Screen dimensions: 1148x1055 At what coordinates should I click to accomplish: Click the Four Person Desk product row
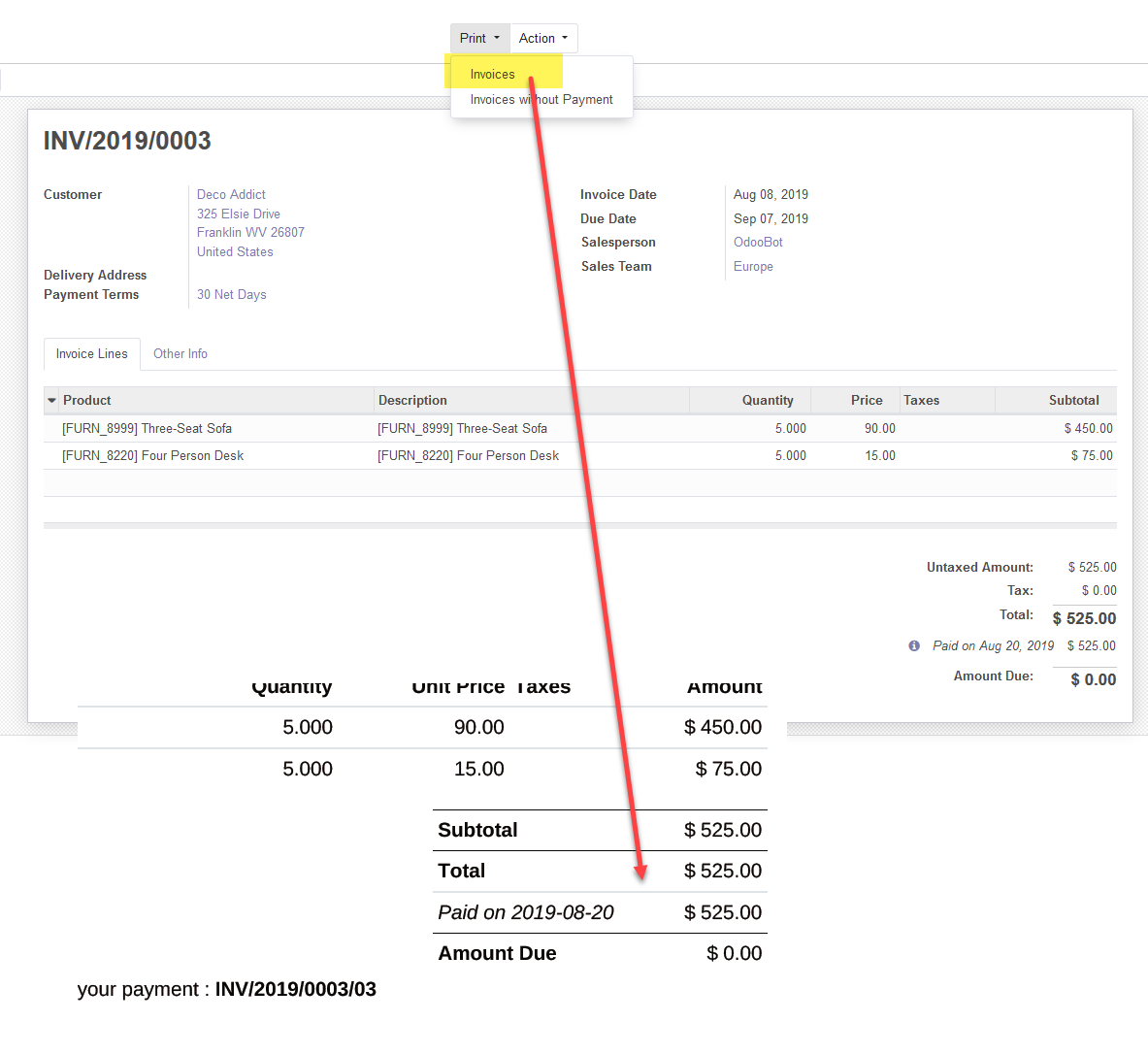tap(153, 456)
